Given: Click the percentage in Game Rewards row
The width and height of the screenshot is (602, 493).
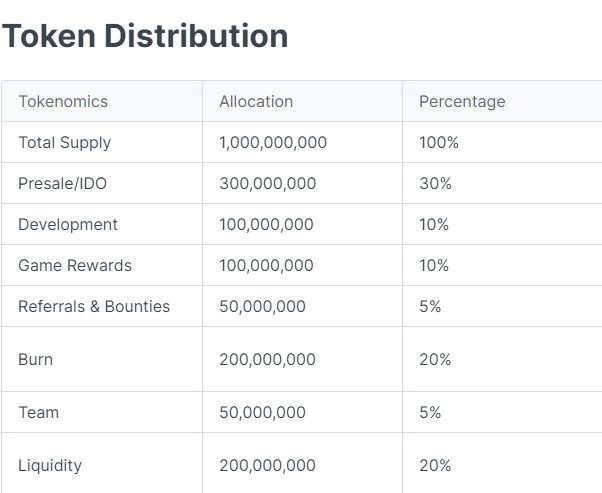Looking at the screenshot, I should [434, 265].
